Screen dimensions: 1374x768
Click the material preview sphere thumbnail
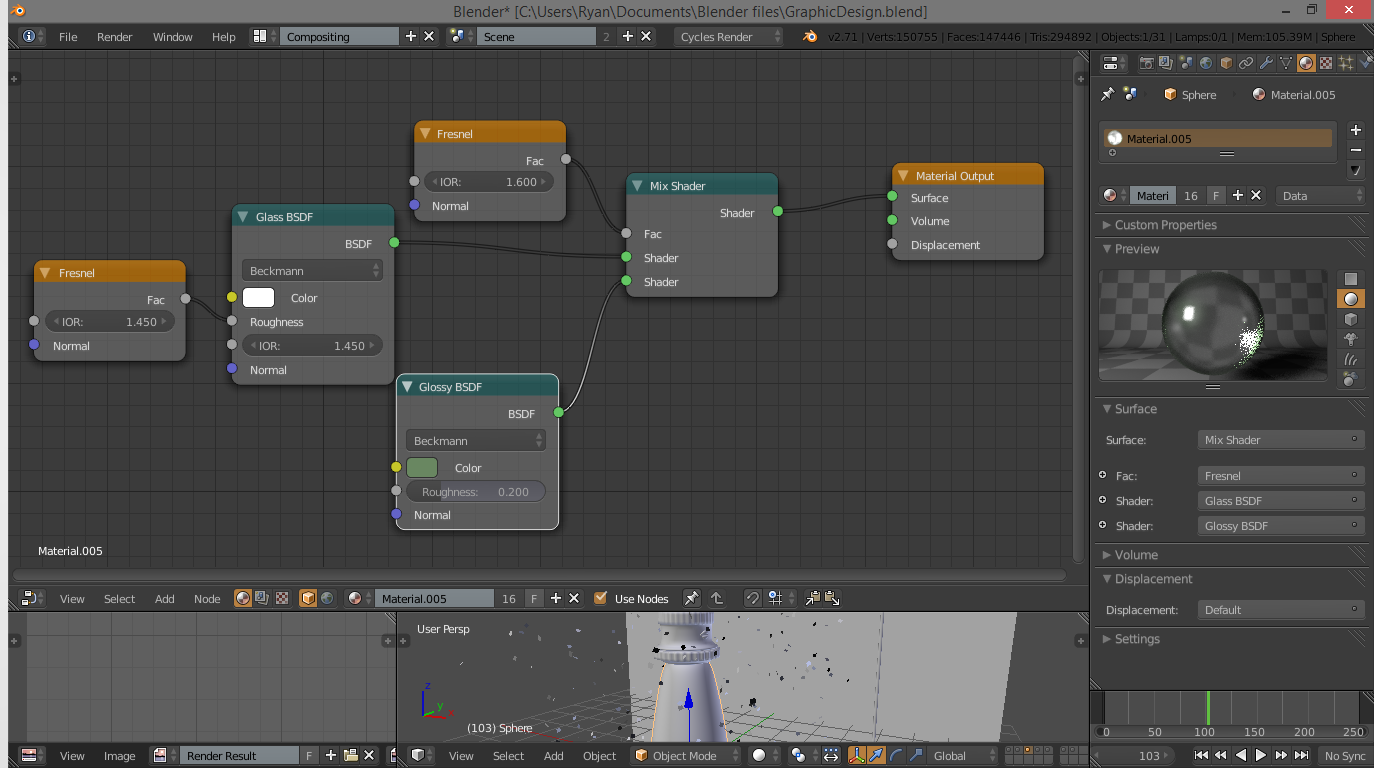tap(1215, 325)
